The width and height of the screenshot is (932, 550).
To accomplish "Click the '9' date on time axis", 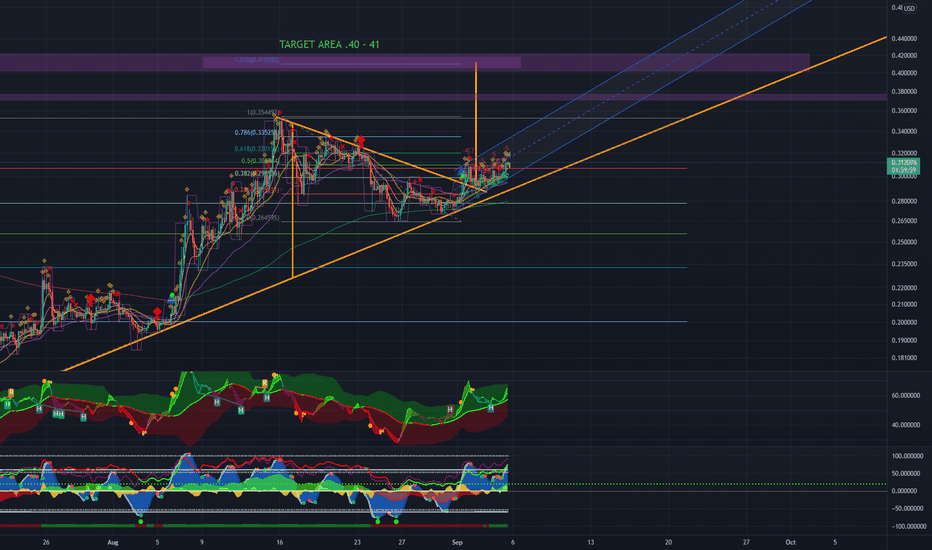I will click(x=202, y=542).
